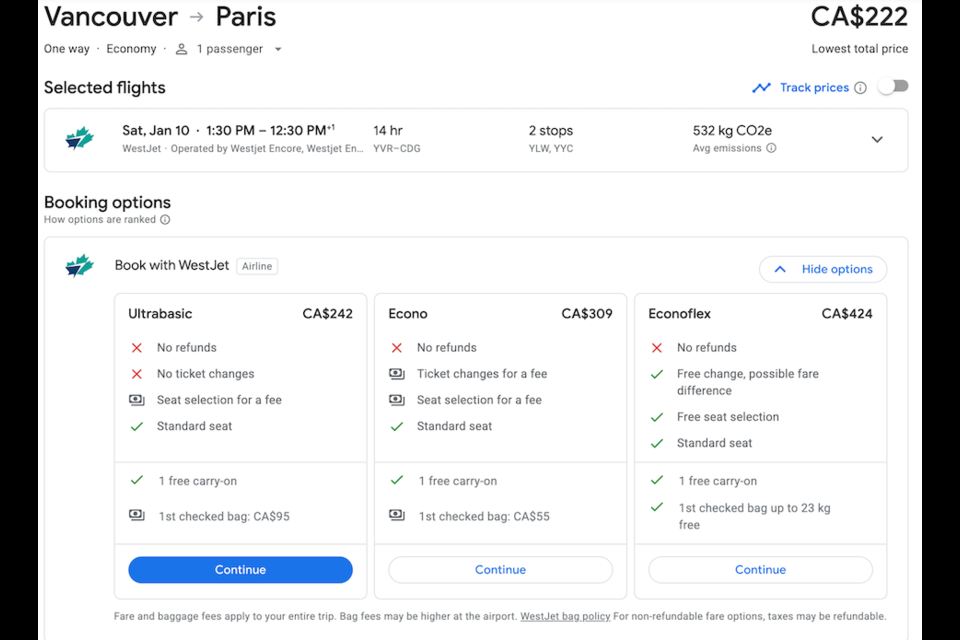
Task: Click the Track prices info icon
Action: point(860,88)
